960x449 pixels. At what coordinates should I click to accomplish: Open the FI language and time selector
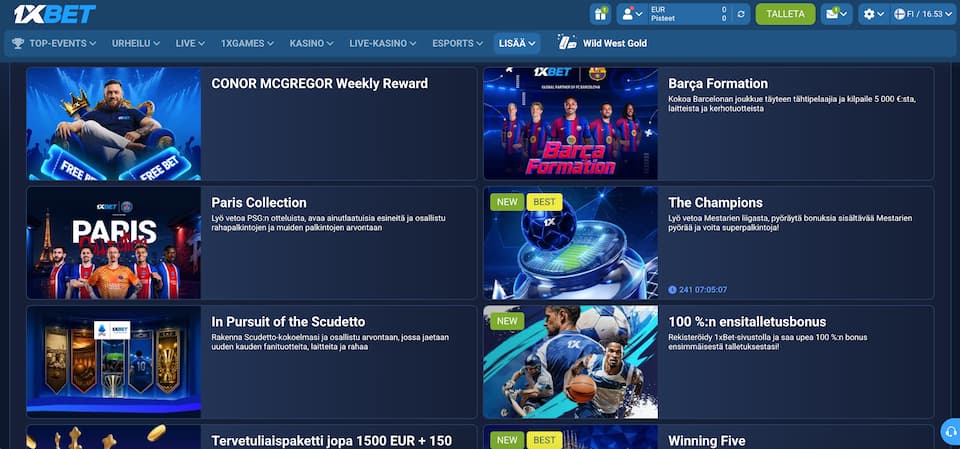[924, 14]
